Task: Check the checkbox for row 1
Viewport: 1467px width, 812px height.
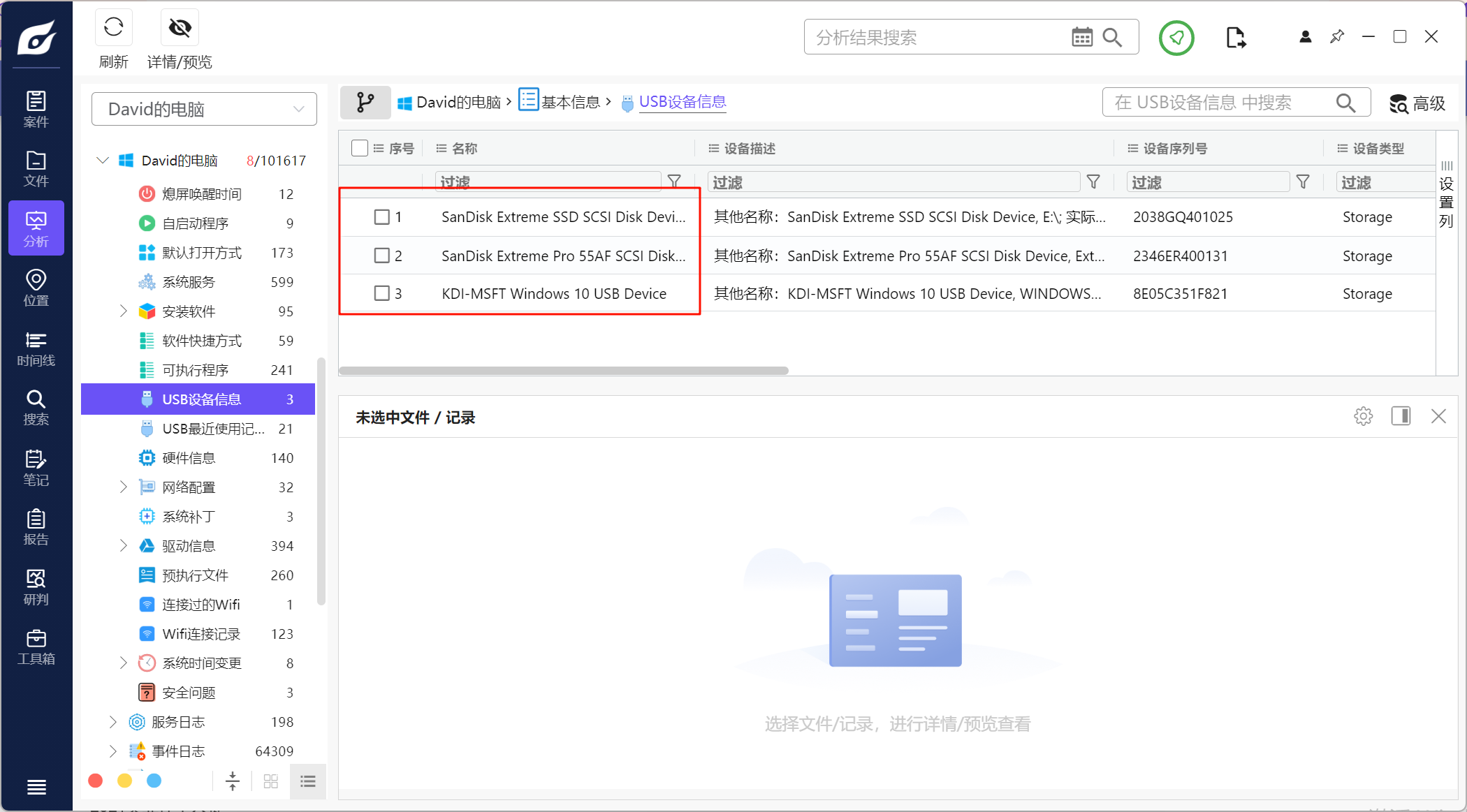Action: tap(382, 217)
